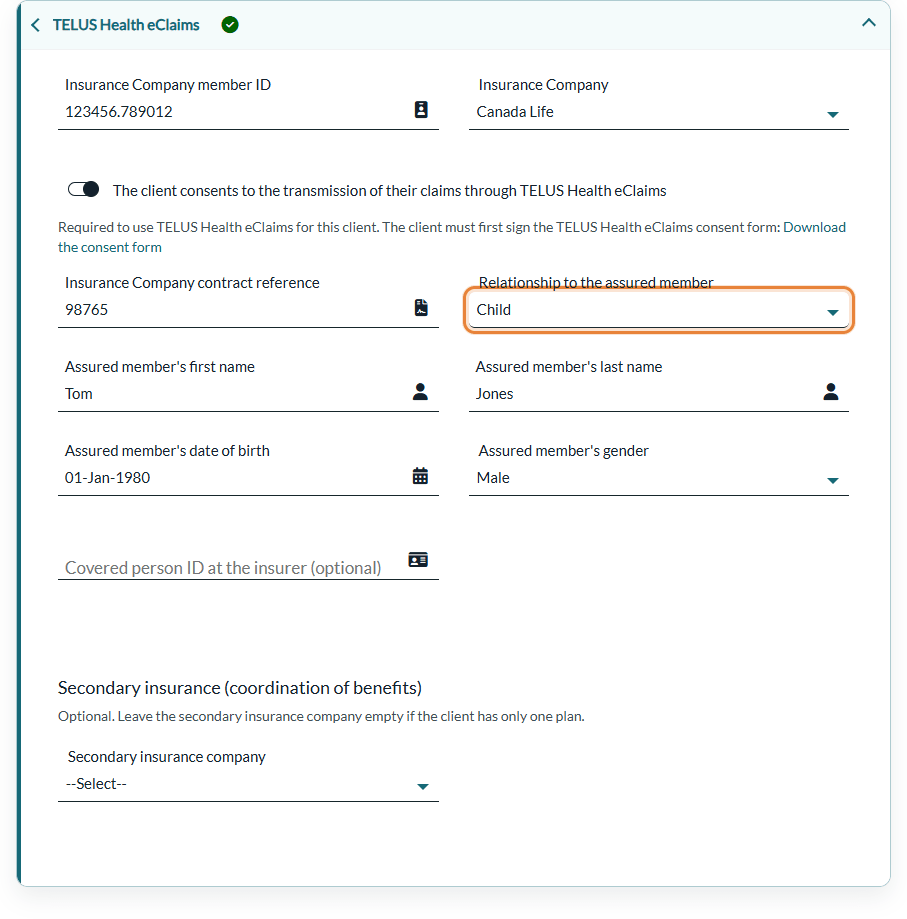Click the 'Optional. Leave the secondary insurance company empty' note
The height and width of the screenshot is (919, 907).
(x=321, y=716)
